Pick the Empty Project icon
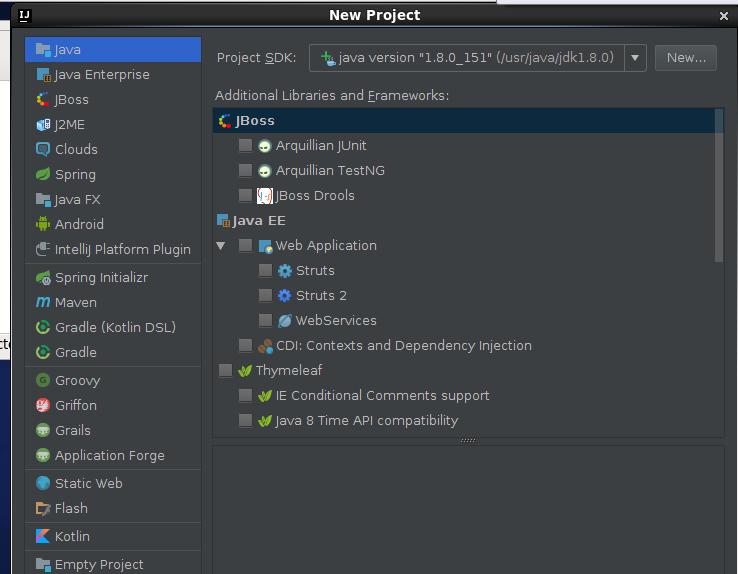 pyautogui.click(x=43, y=564)
